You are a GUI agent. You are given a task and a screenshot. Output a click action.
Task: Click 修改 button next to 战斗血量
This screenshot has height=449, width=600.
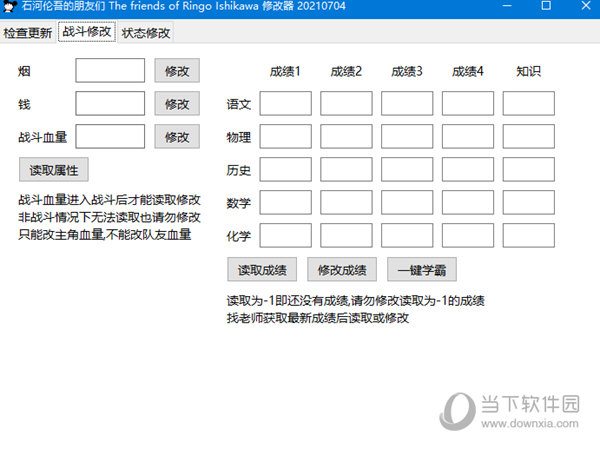tap(177, 136)
